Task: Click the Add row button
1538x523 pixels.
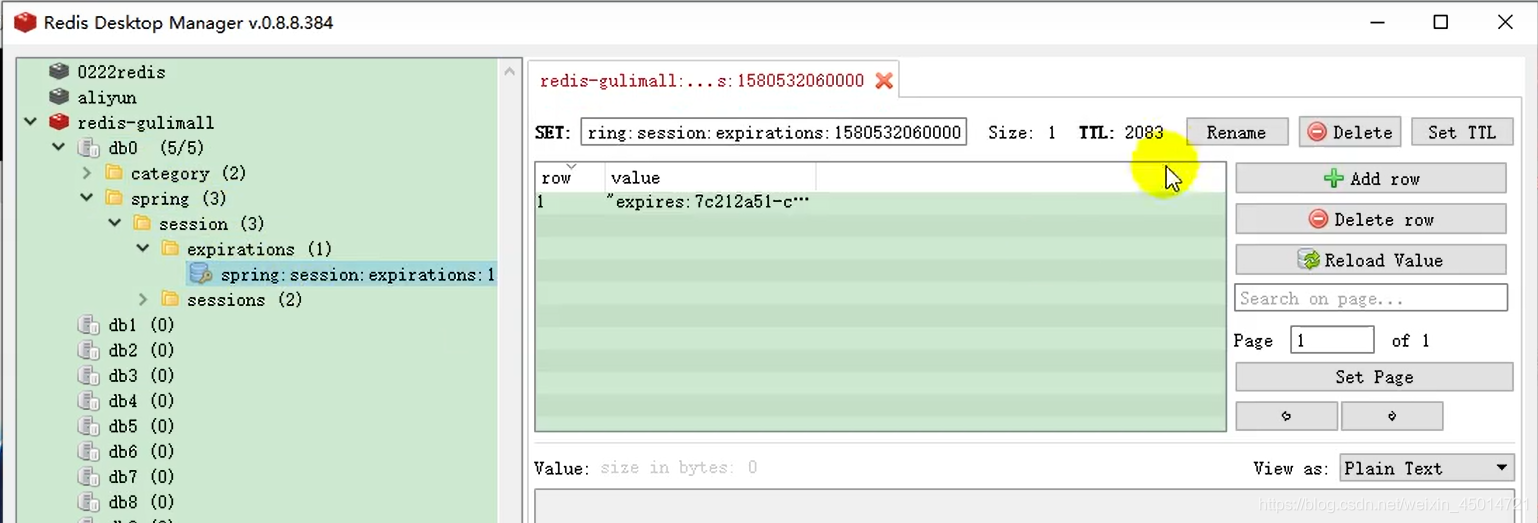Action: tap(1371, 179)
